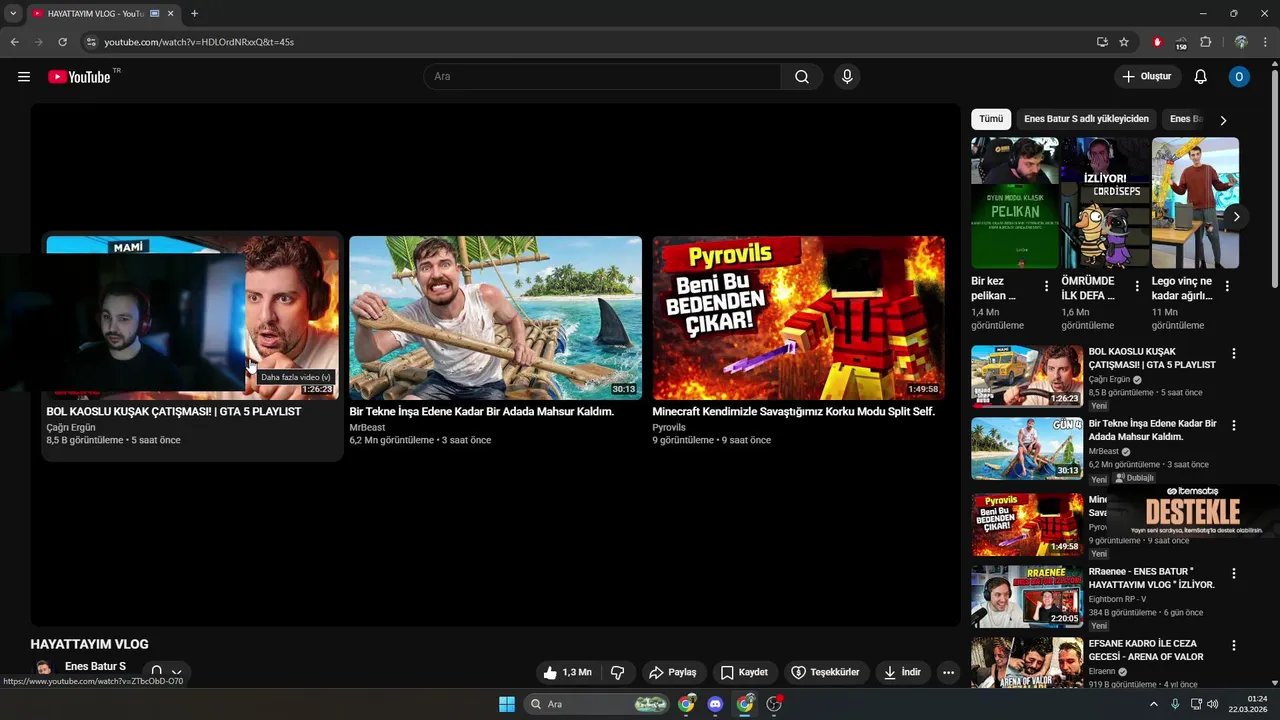Select the Tümü filter chip
The image size is (1280, 720).
991,119
